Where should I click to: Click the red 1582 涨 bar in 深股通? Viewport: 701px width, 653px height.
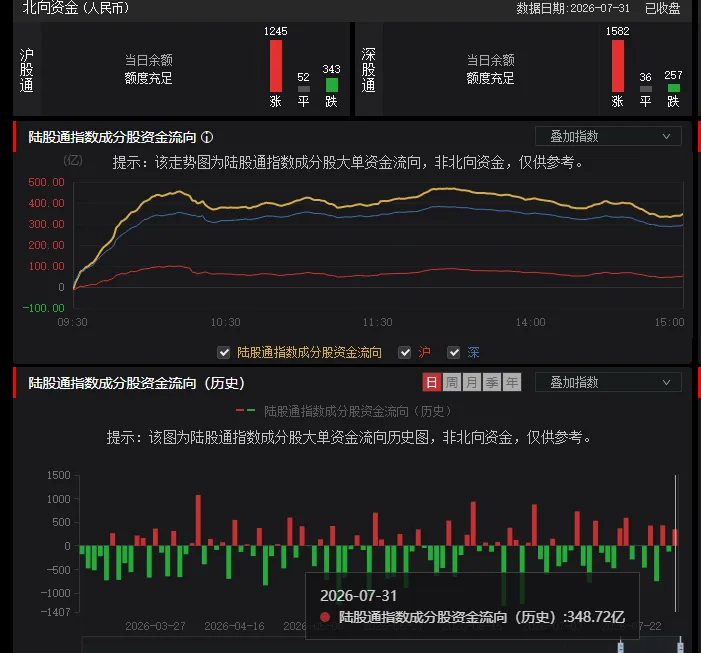618,66
